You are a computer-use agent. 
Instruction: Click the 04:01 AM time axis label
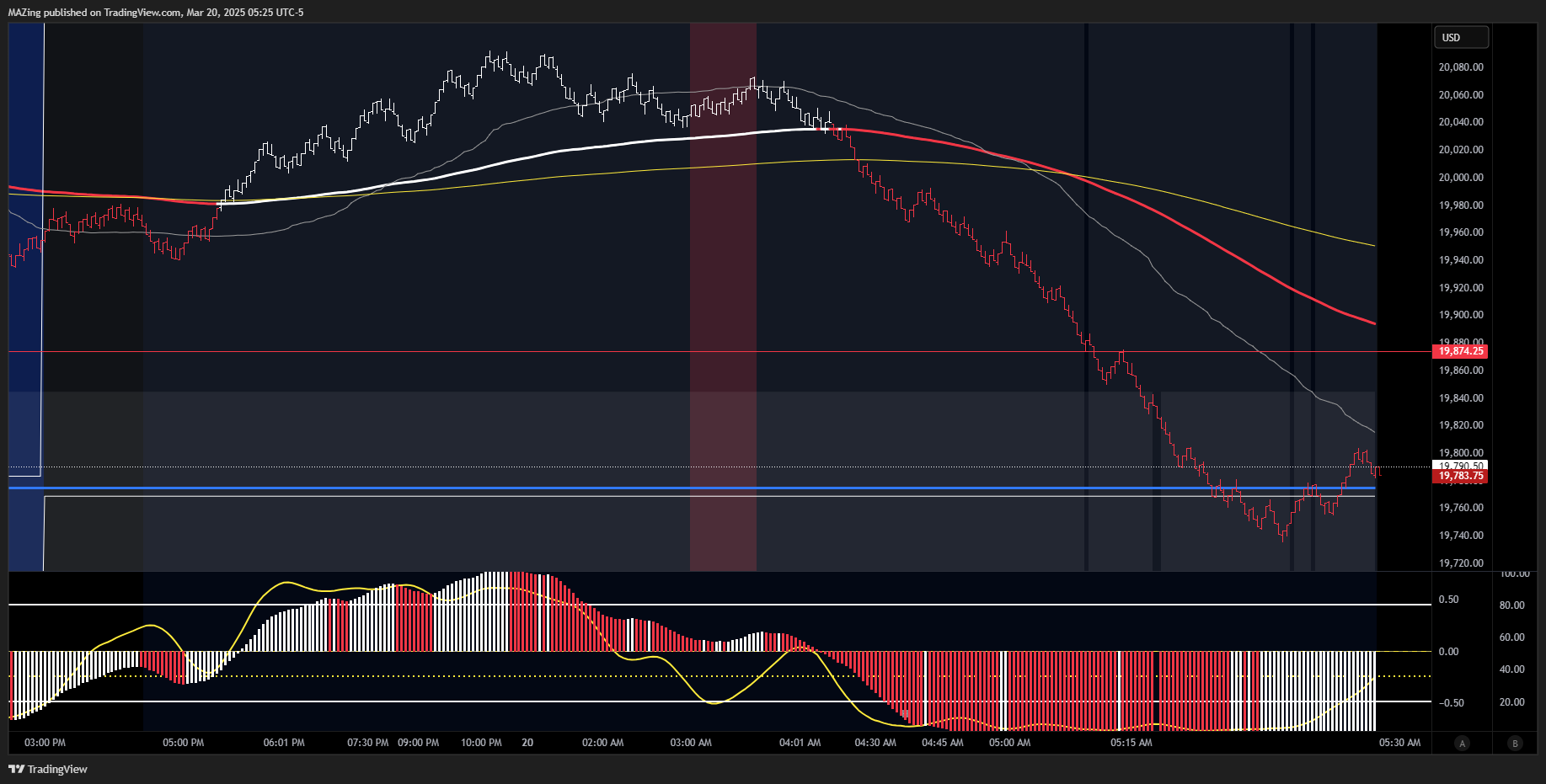pyautogui.click(x=800, y=743)
